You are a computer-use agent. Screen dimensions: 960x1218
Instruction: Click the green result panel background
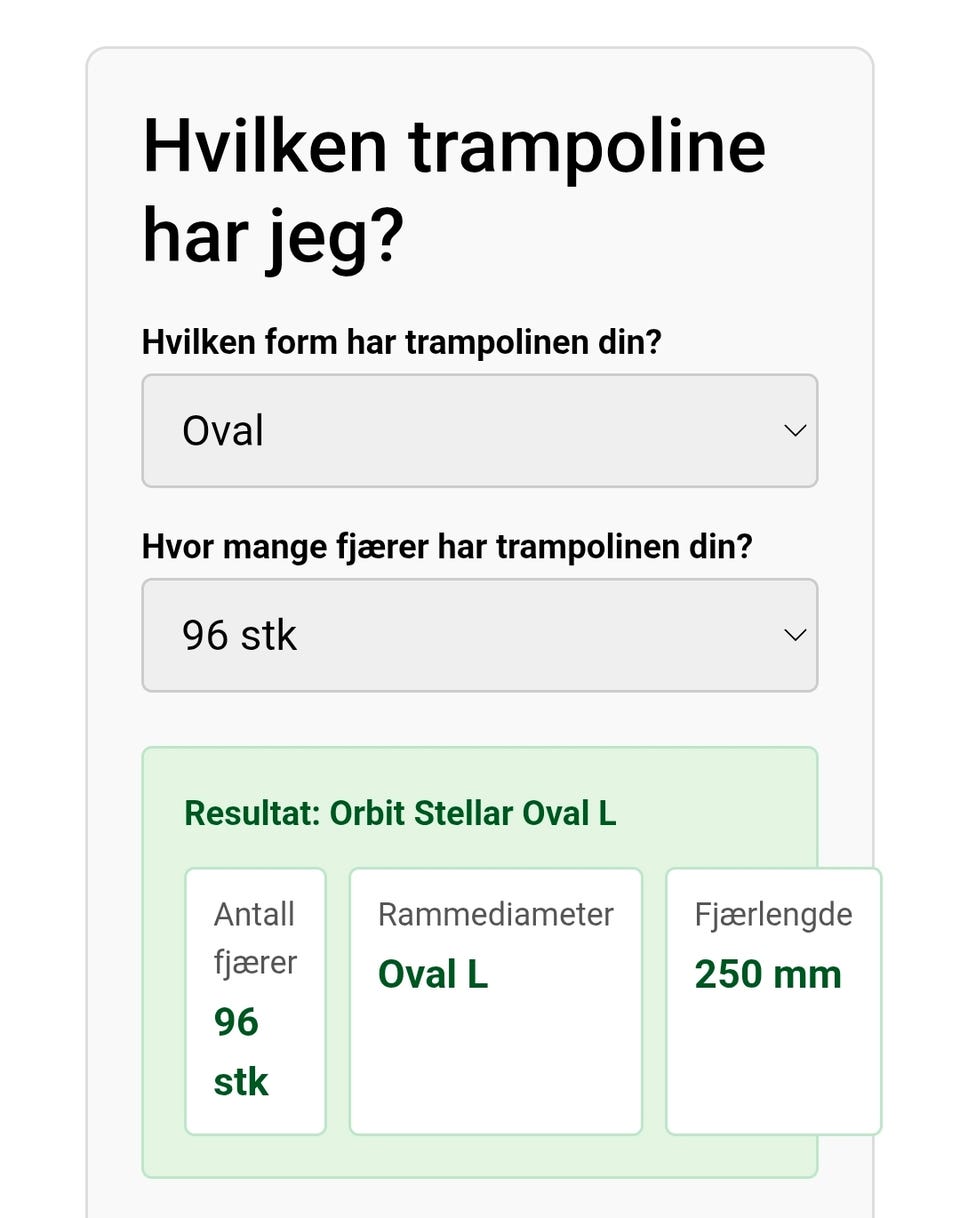480,1157
